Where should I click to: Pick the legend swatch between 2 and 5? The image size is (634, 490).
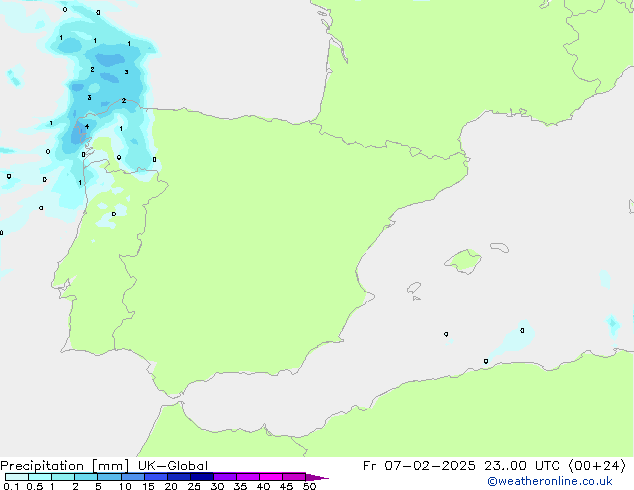[86, 477]
